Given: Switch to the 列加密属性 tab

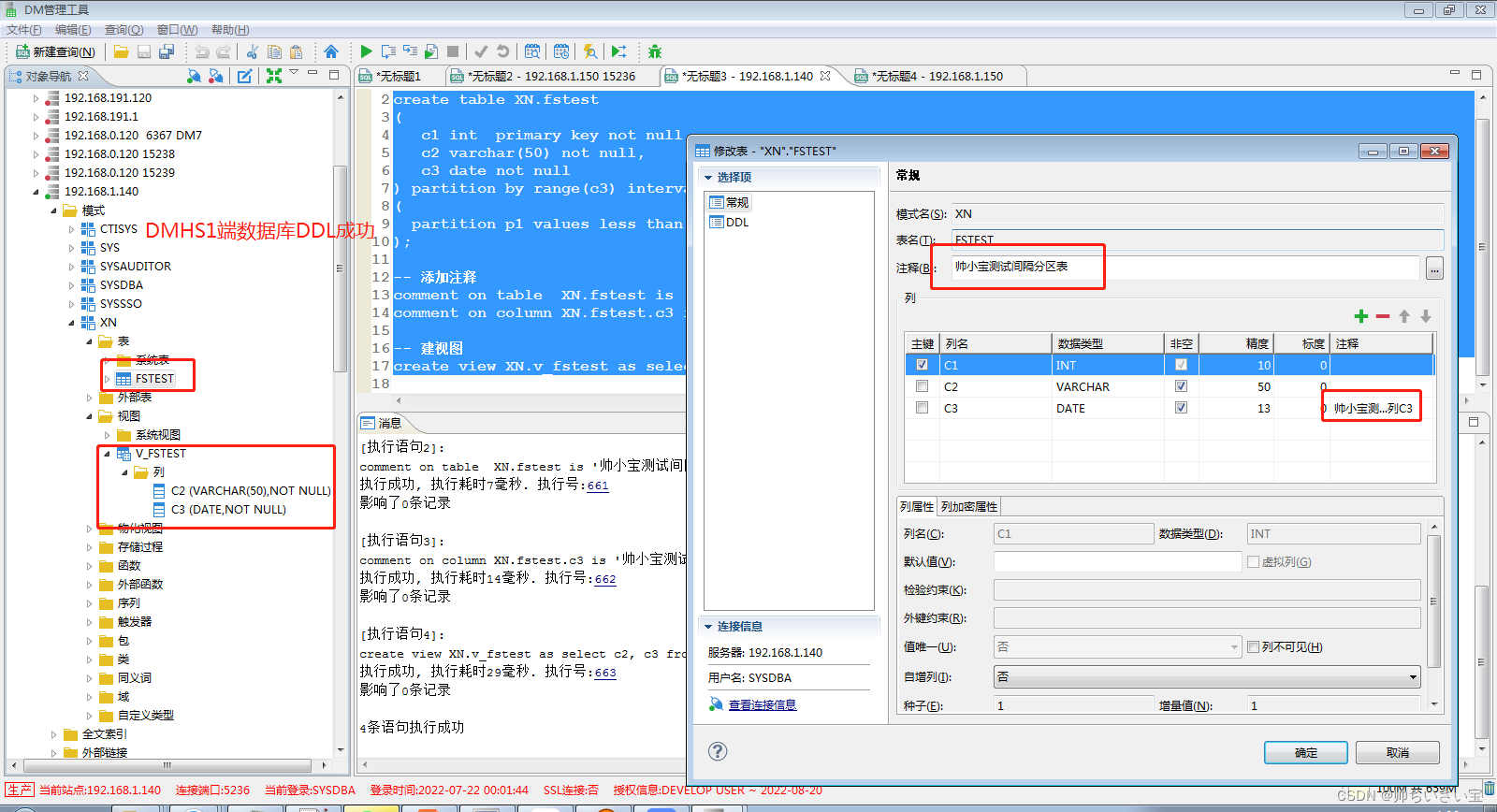Looking at the screenshot, I should click(969, 507).
